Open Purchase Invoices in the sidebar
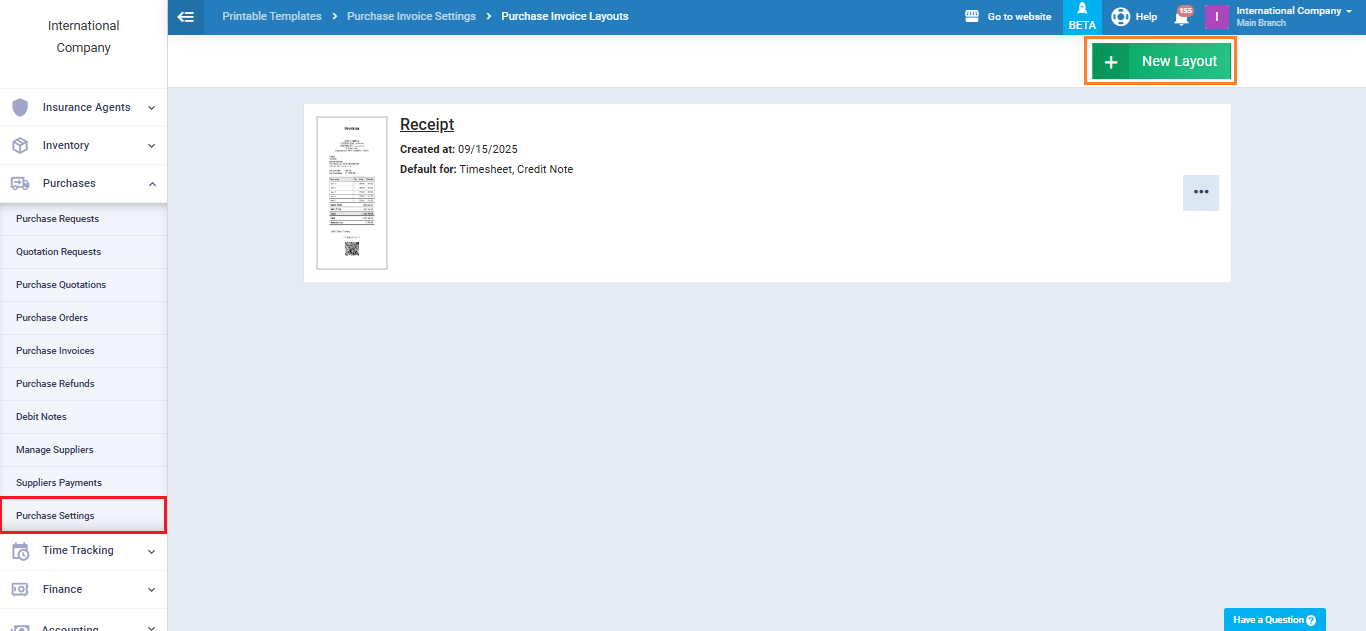The image size is (1366, 631). point(55,351)
